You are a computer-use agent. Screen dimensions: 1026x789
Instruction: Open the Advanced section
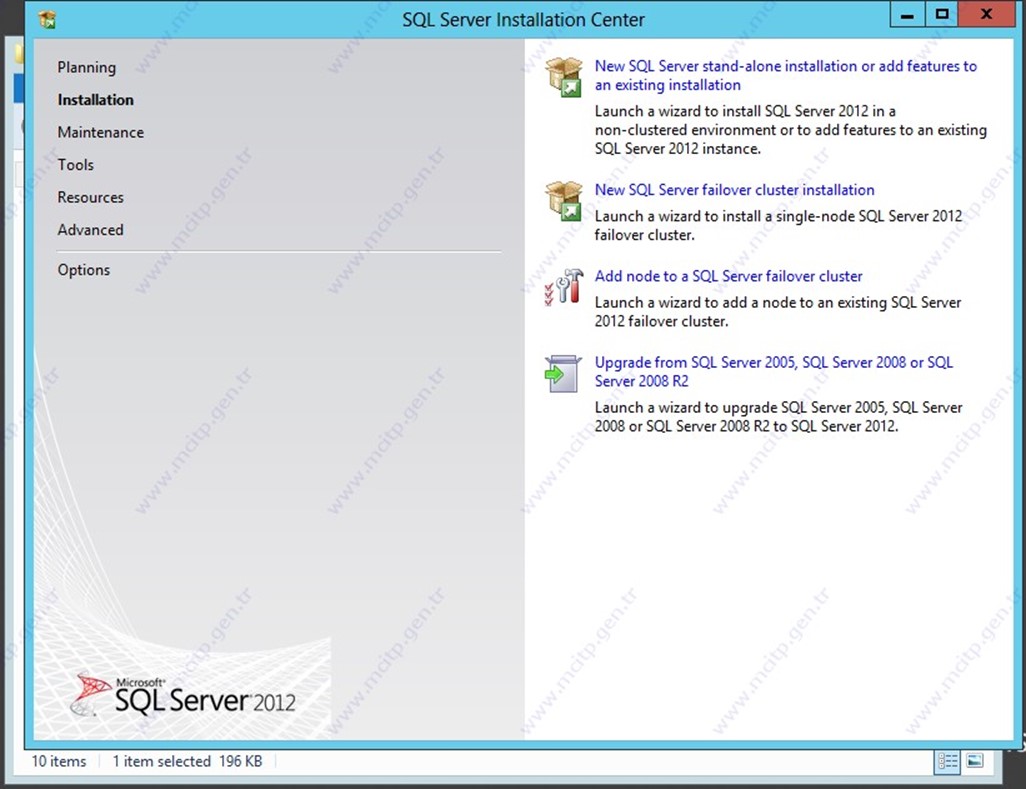point(90,230)
